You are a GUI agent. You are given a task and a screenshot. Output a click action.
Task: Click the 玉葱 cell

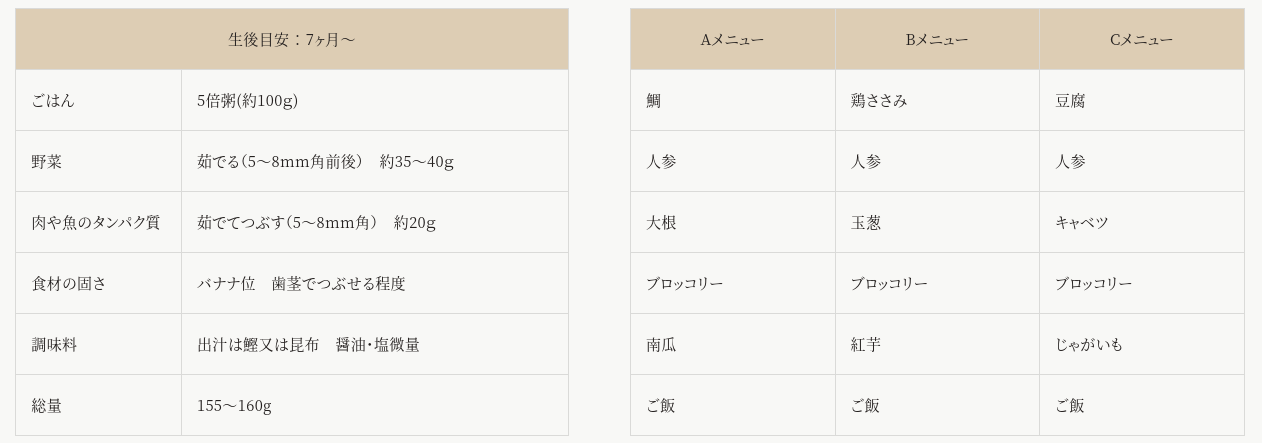point(937,222)
